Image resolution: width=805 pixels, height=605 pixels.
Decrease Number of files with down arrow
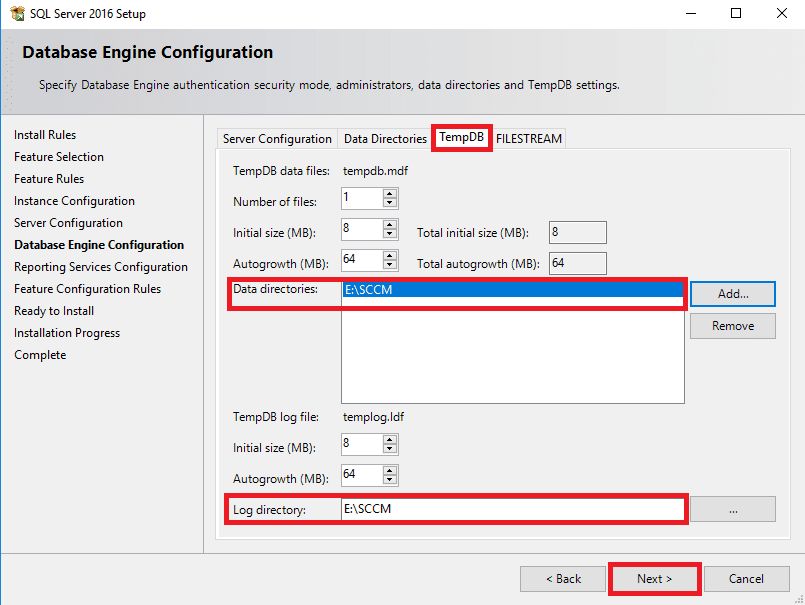coord(390,203)
